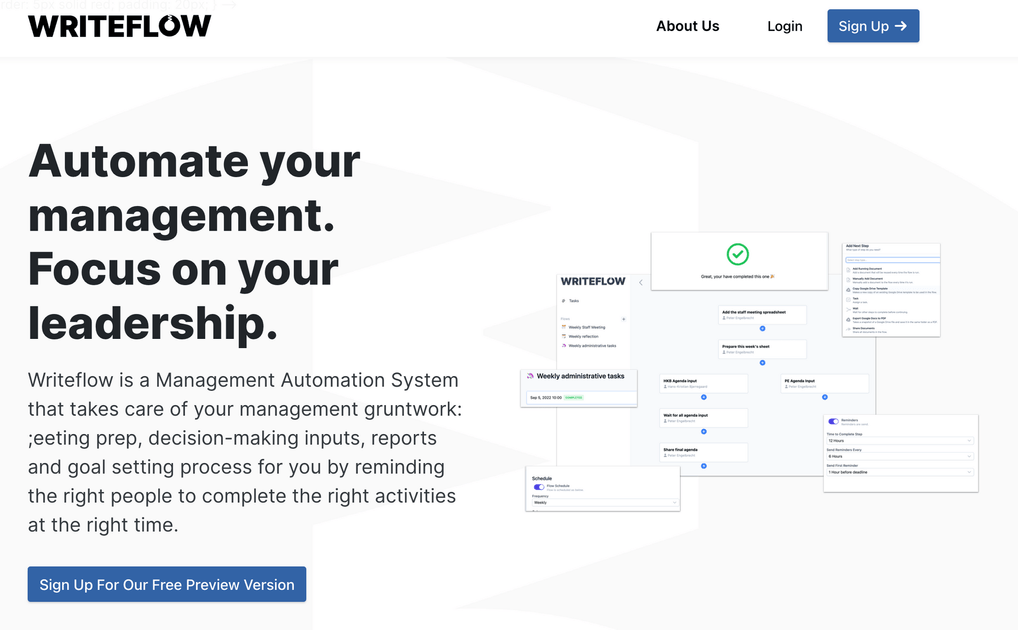The image size is (1018, 630).
Task: Open the About Us navigation item
Action: point(687,26)
